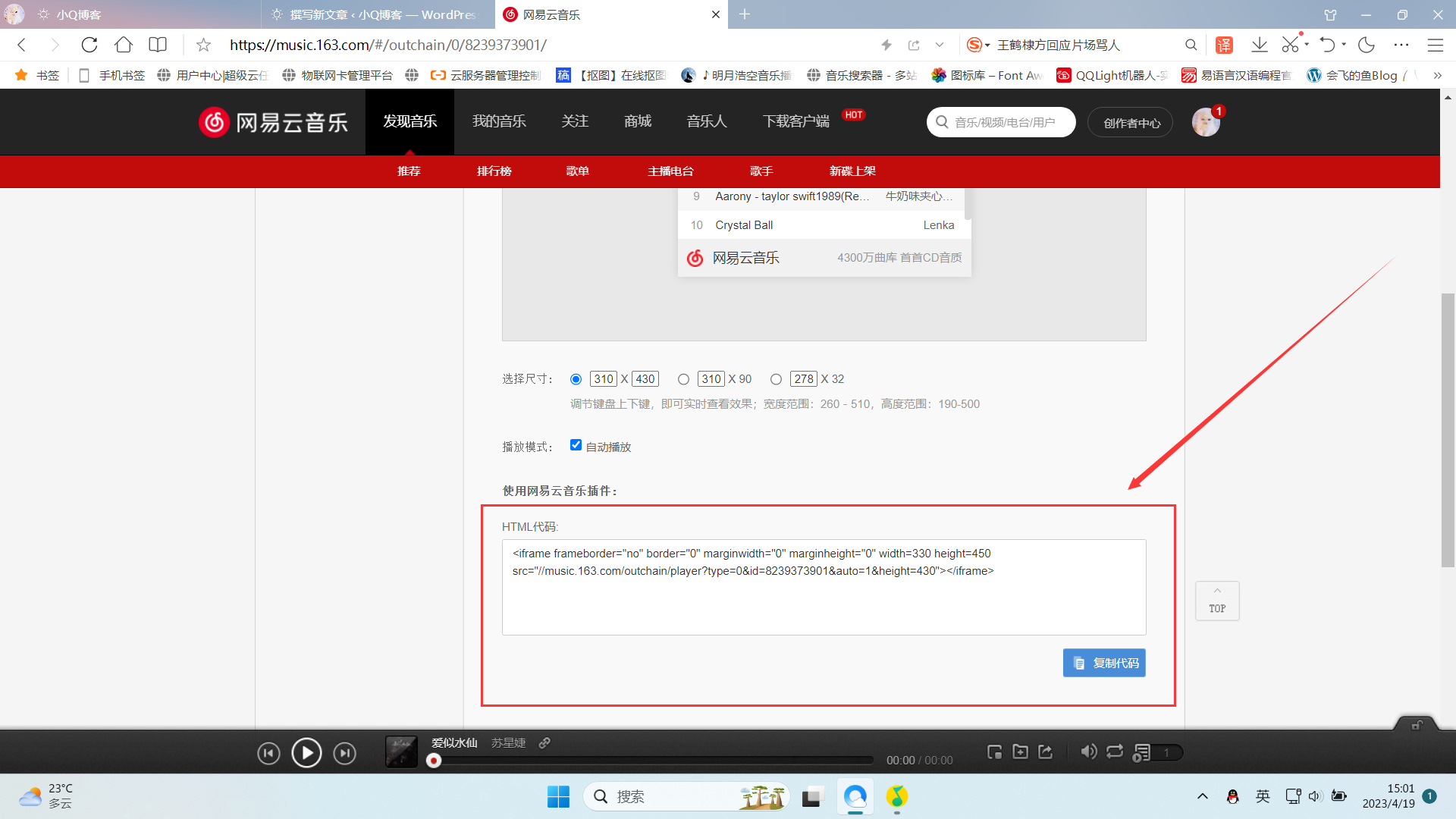Reload the current page
Viewport: 1456px width, 819px height.
[89, 45]
